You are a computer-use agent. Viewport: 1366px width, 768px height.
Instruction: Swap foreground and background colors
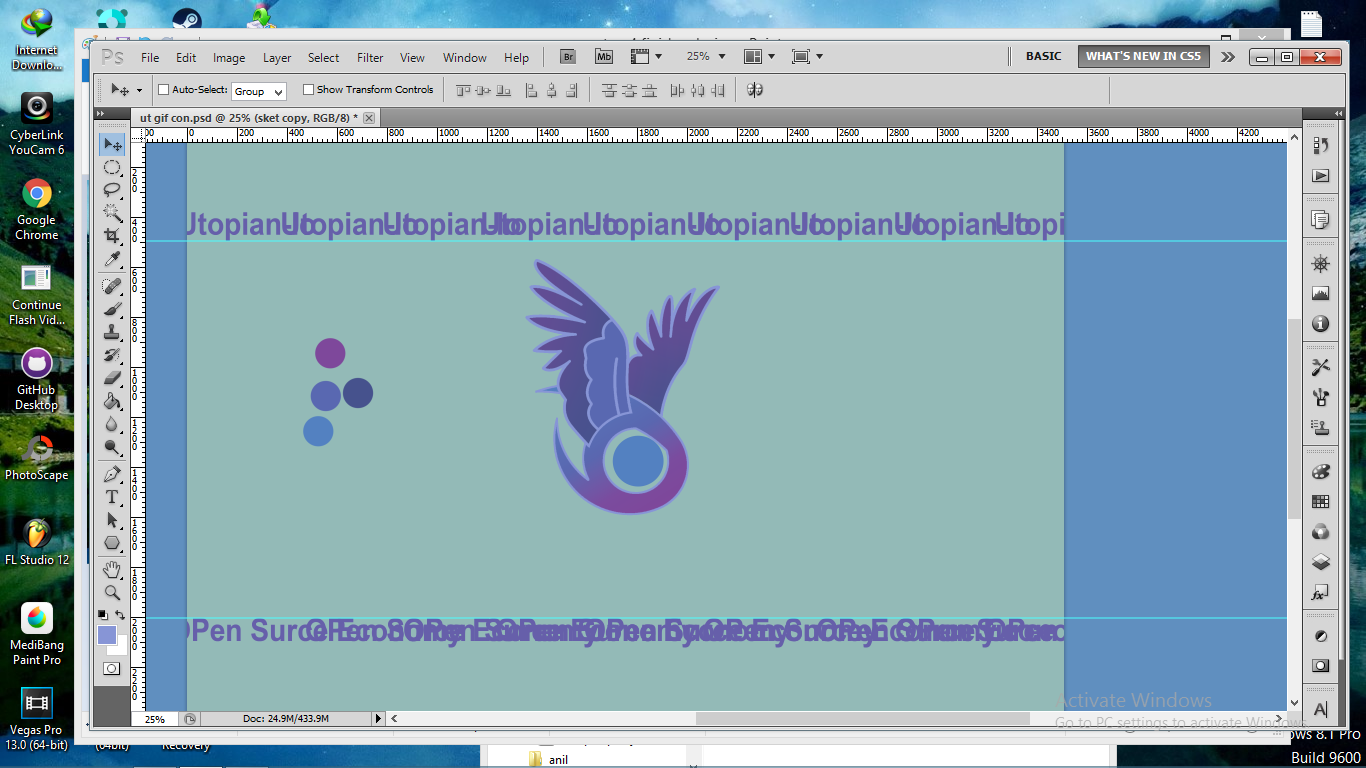pos(120,614)
